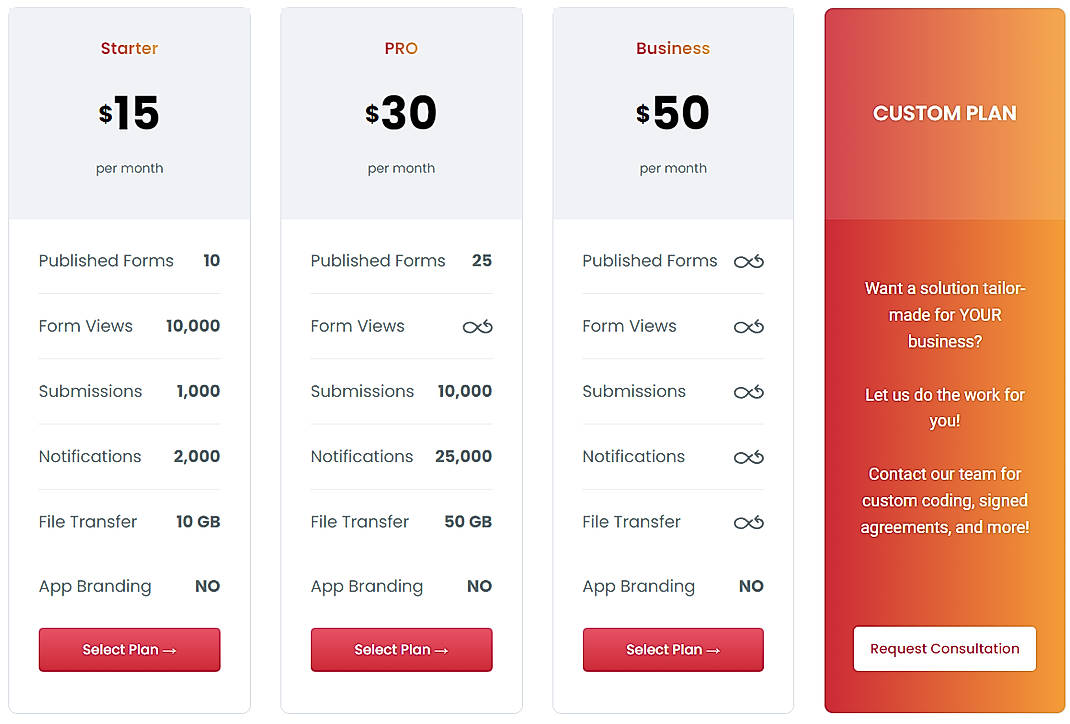Click the infinity icon for Pro Form Views
This screenshot has width=1070, height=724.
[x=477, y=325]
